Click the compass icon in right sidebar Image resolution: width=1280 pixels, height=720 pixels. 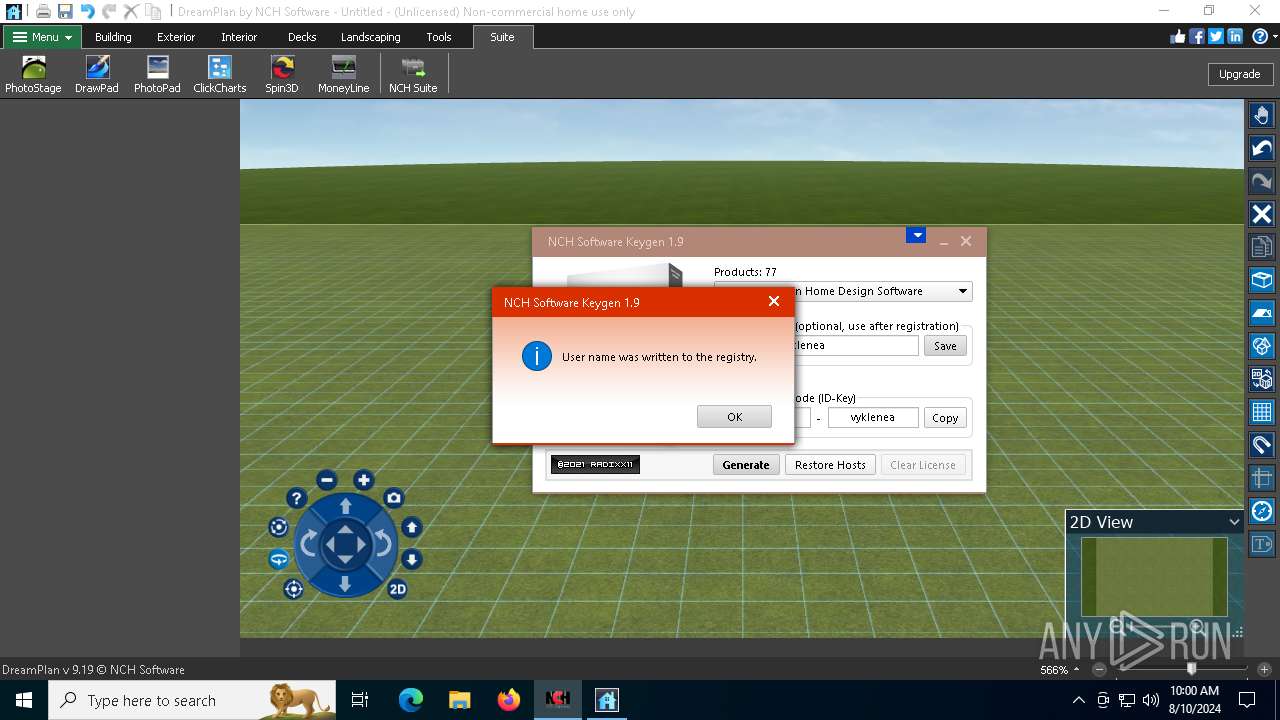[1262, 511]
